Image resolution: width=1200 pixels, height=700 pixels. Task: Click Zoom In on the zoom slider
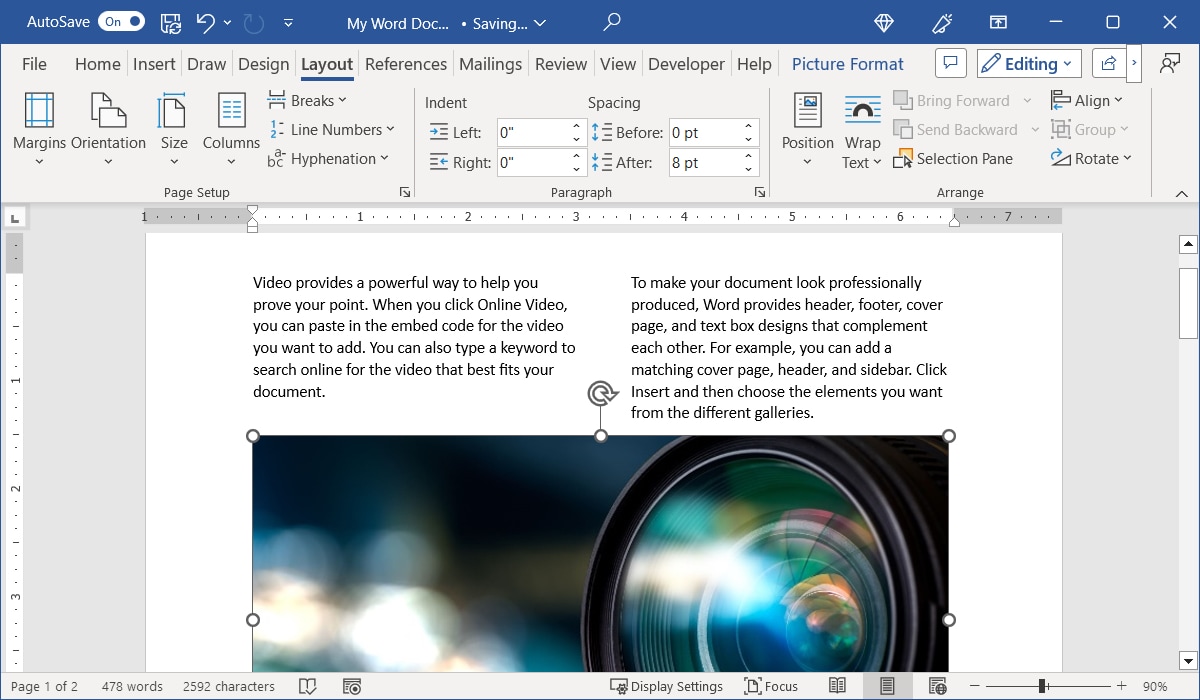click(1121, 686)
